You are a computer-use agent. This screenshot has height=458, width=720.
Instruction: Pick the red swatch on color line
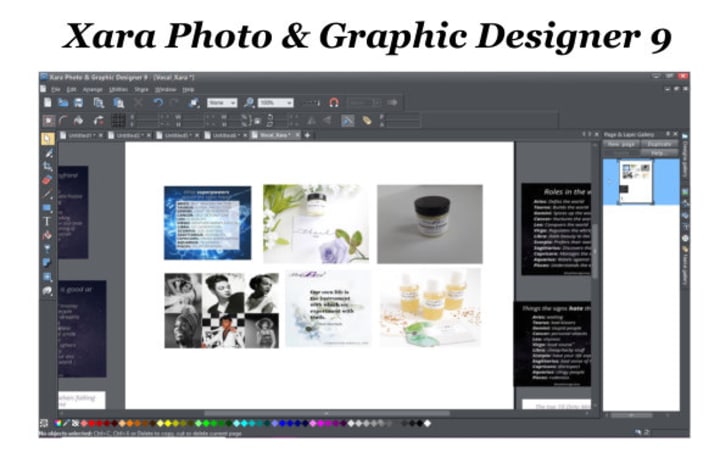[91, 423]
